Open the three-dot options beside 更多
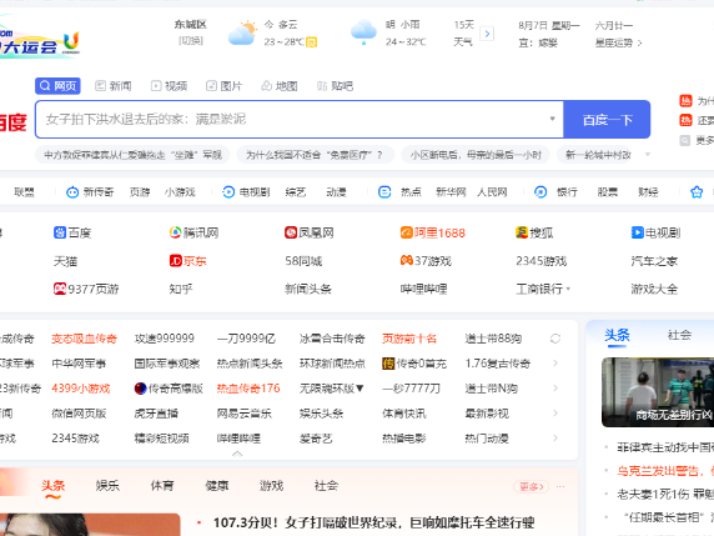Screen dimensions: 714x536 coord(561,486)
